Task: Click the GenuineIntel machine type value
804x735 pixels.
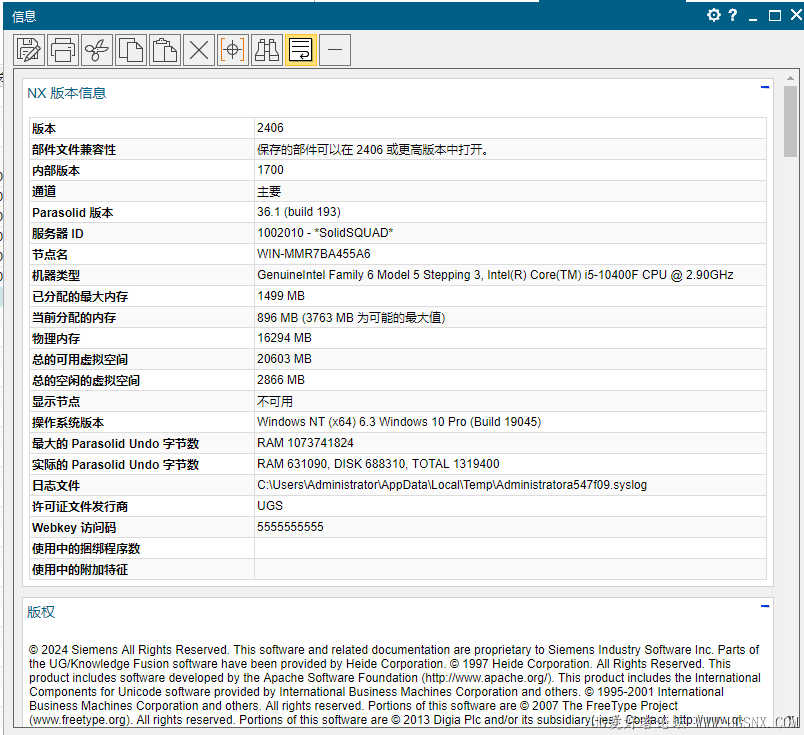Action: tap(495, 275)
